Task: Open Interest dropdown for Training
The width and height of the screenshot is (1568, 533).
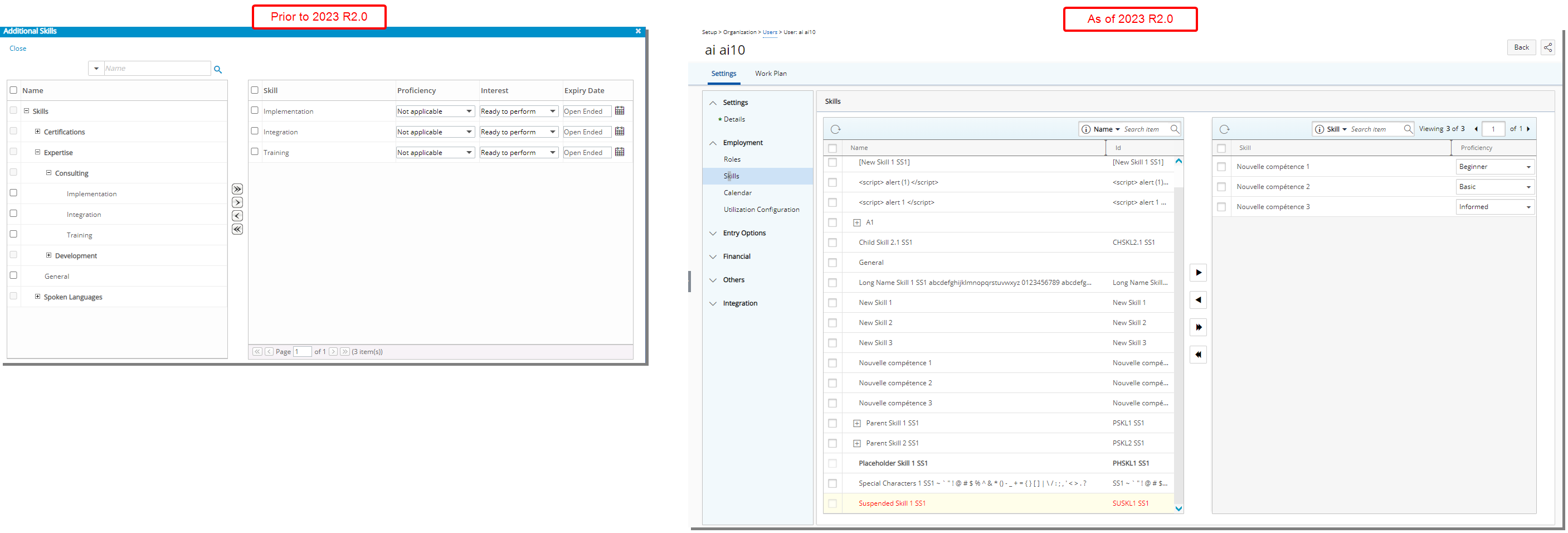Action: 519,153
